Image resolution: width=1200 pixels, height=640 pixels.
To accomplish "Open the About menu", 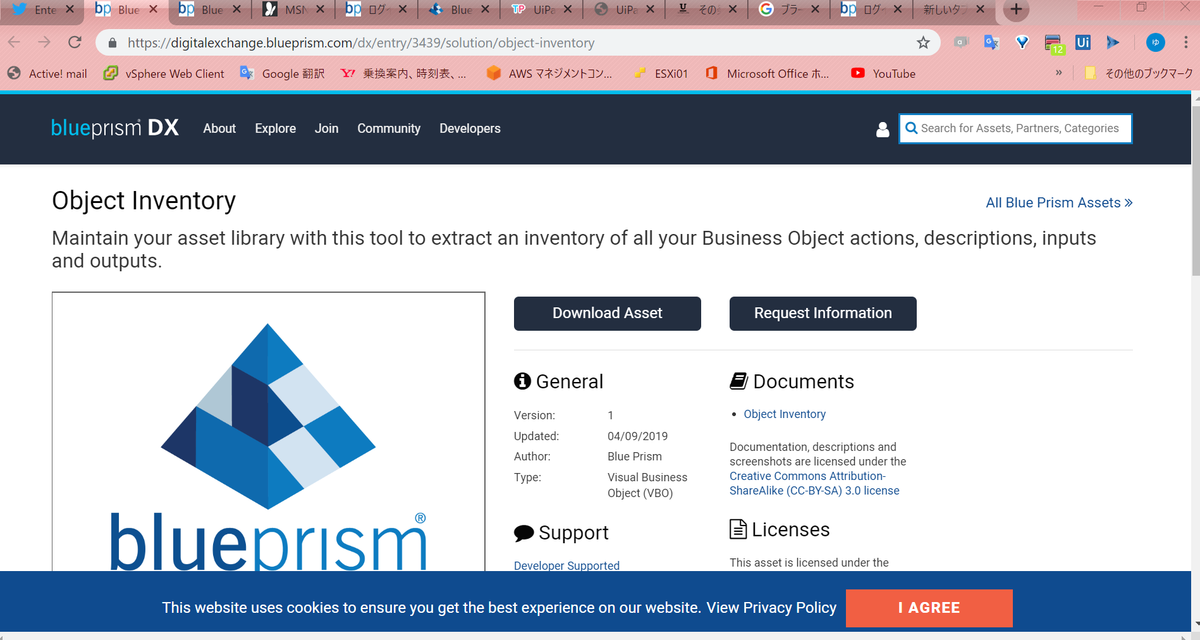I will (x=219, y=128).
